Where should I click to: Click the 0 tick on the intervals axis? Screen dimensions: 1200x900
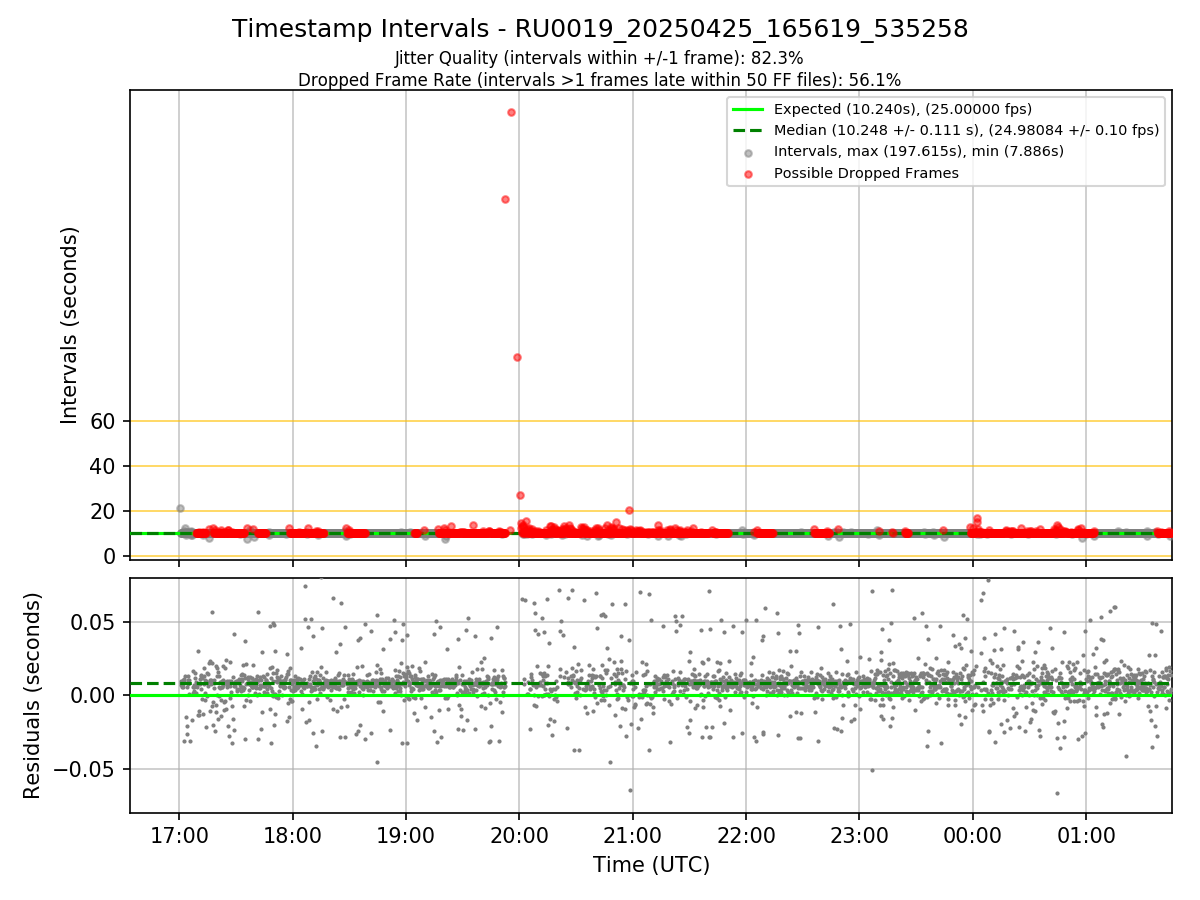(111, 556)
